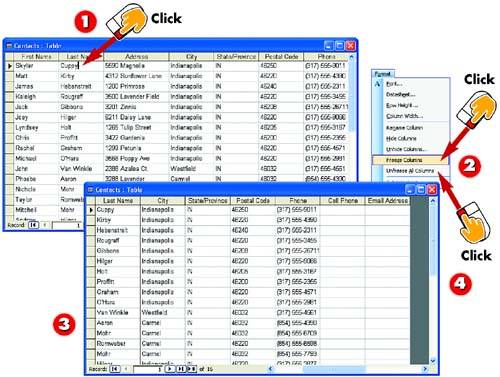This screenshot has width=500, height=377.
Task: Add new record in front Contacts table
Action: pos(192,369)
